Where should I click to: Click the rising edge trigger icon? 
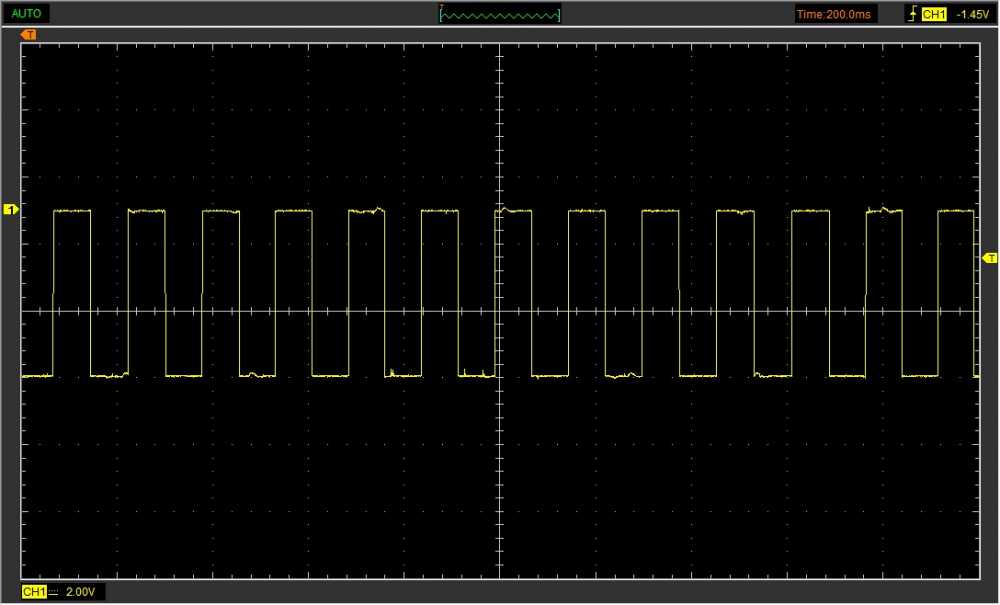[911, 14]
